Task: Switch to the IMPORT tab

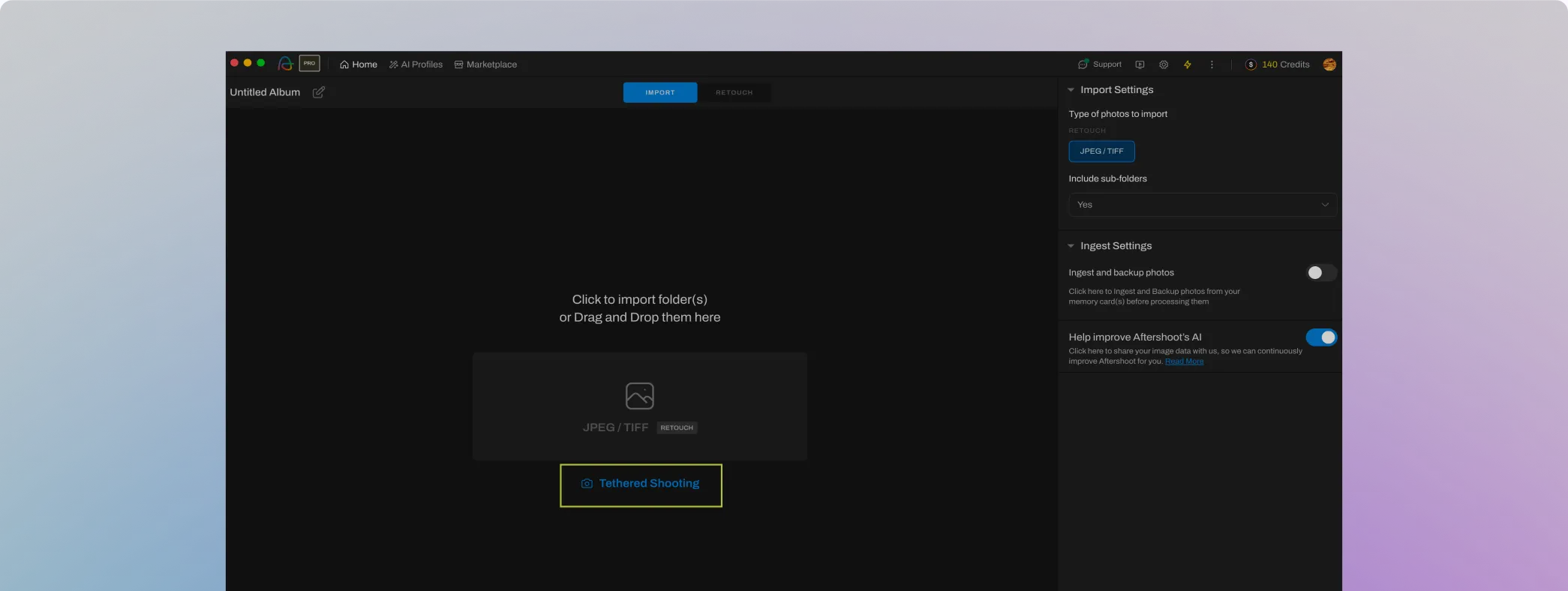Action: pos(660,92)
